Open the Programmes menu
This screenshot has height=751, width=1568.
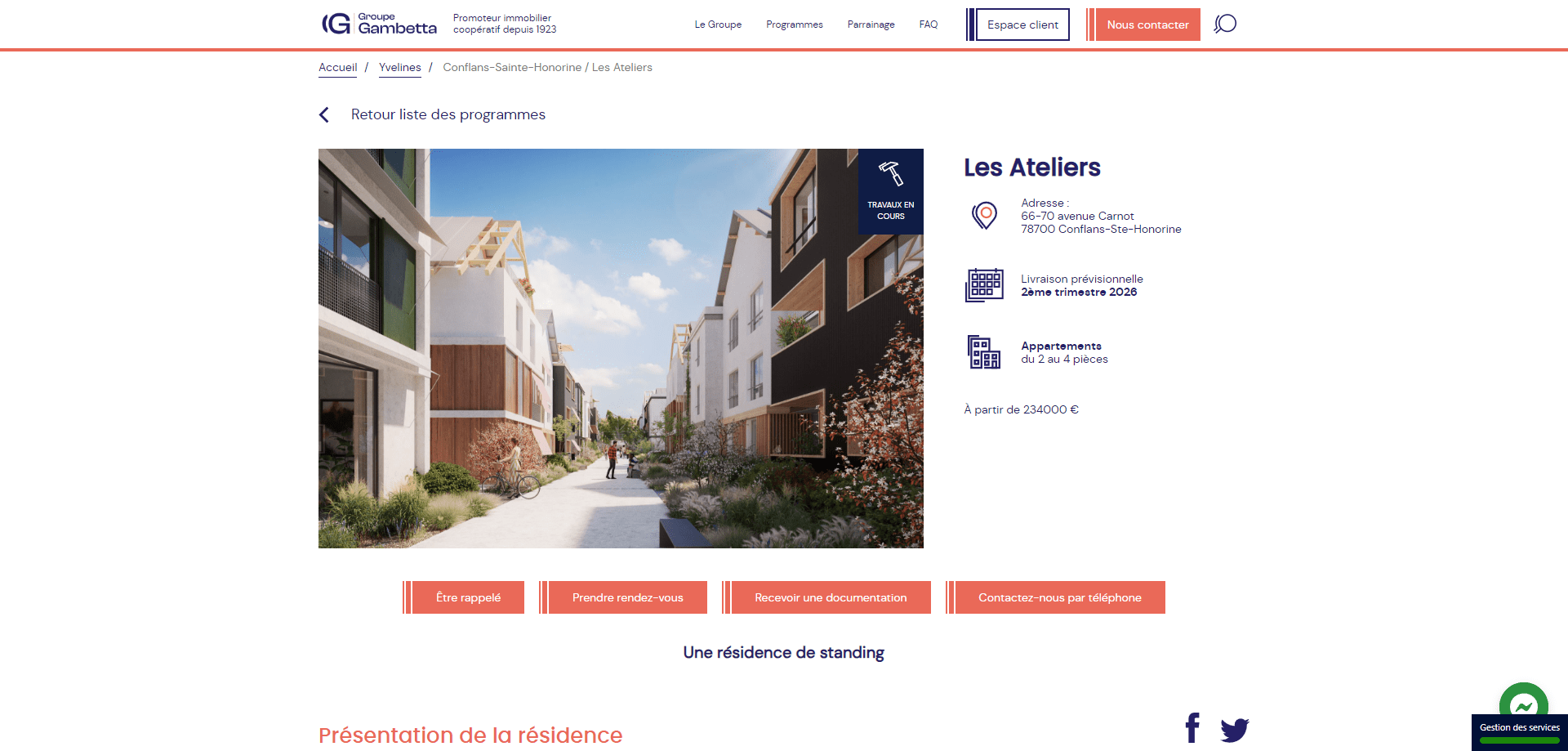pyautogui.click(x=794, y=25)
